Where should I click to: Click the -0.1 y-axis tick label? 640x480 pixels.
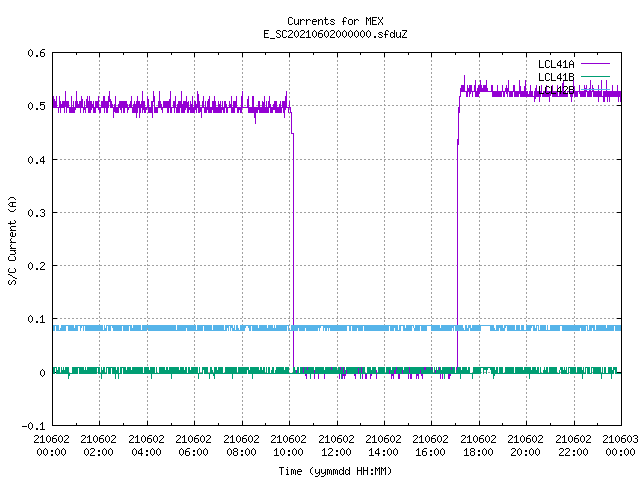click(x=33, y=426)
